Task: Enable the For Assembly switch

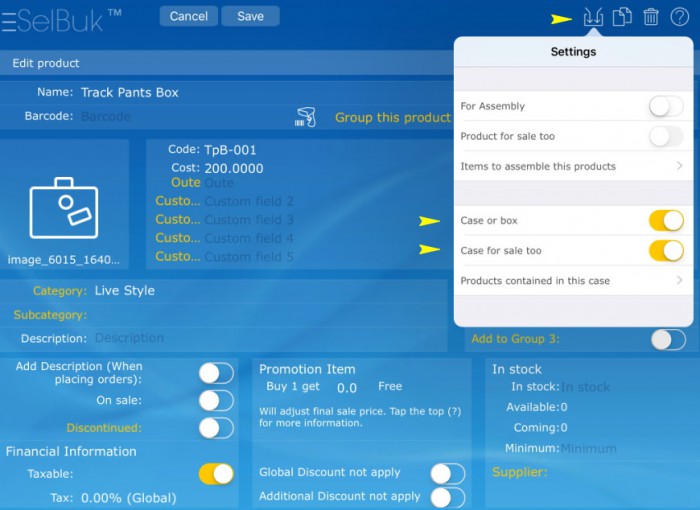Action: coord(665,106)
